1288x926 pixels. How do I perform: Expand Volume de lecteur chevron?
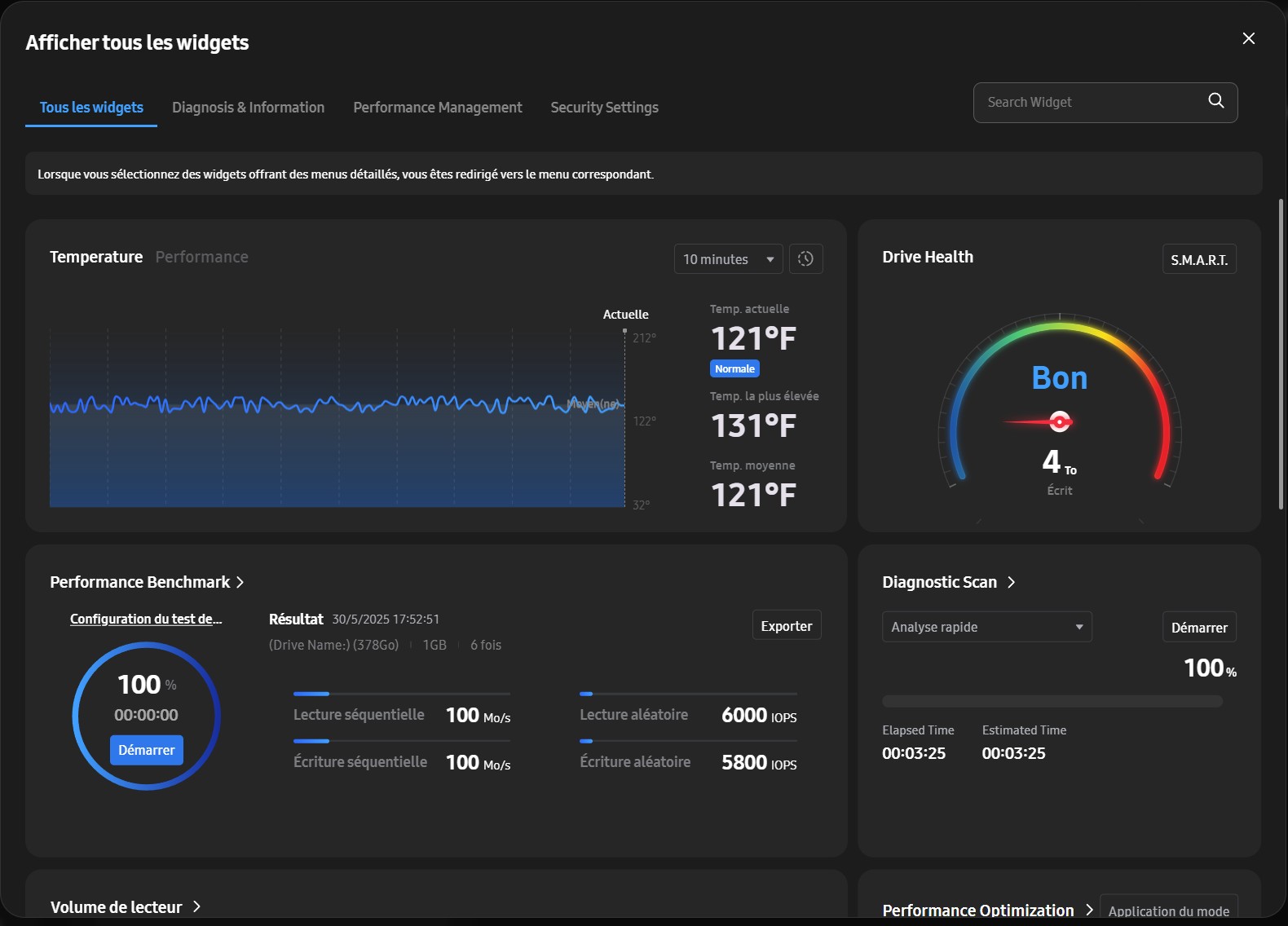(196, 906)
